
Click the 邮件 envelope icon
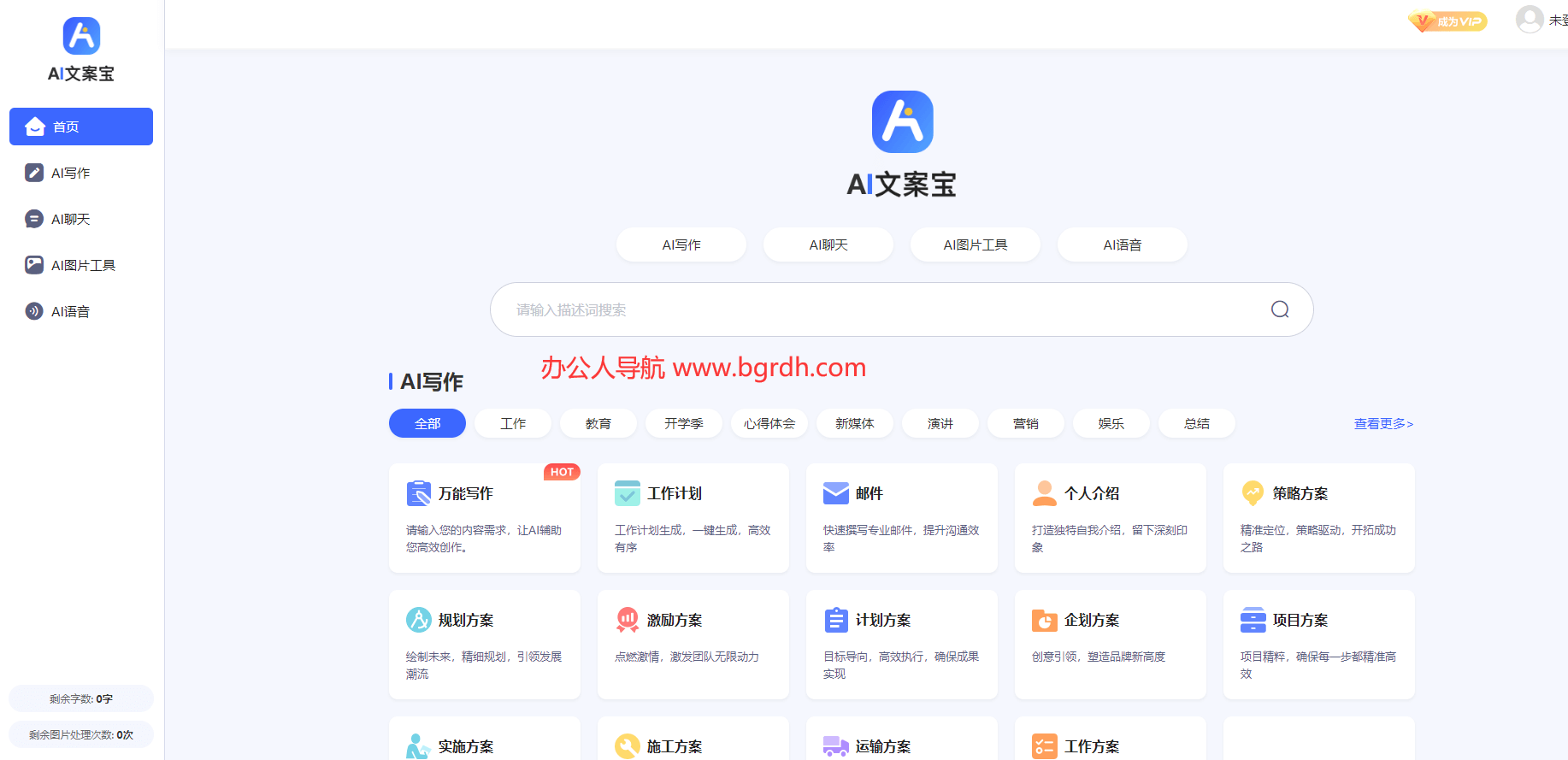click(836, 493)
